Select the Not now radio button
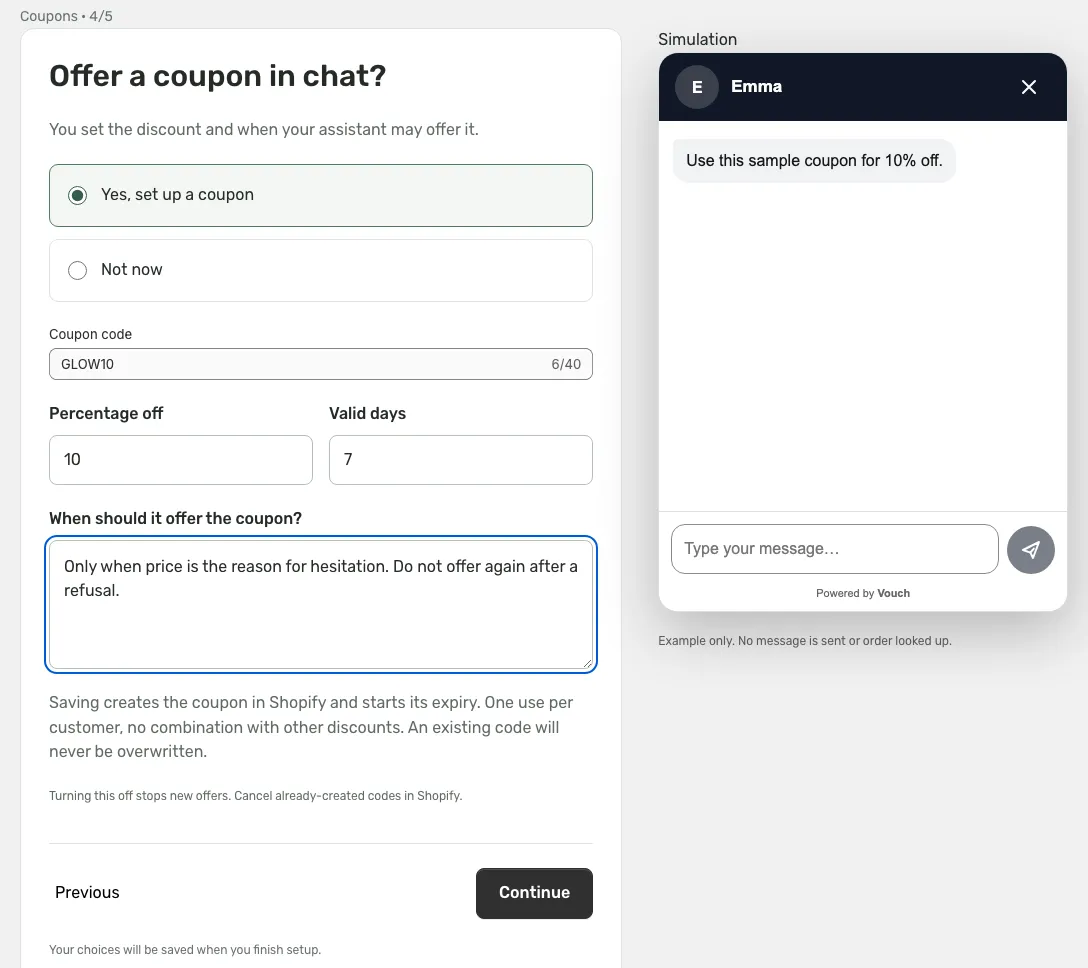 click(x=78, y=270)
